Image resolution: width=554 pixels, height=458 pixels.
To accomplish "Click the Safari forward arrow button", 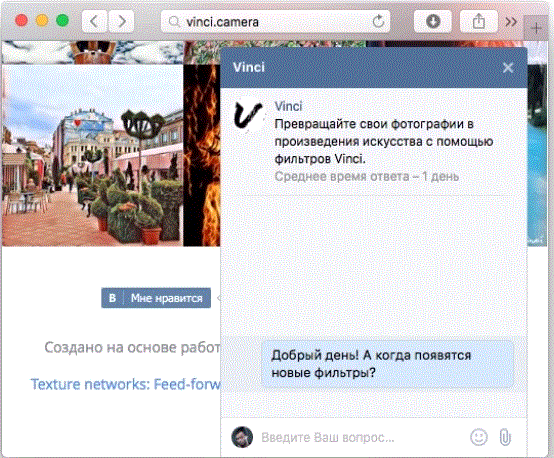I will tap(121, 21).
